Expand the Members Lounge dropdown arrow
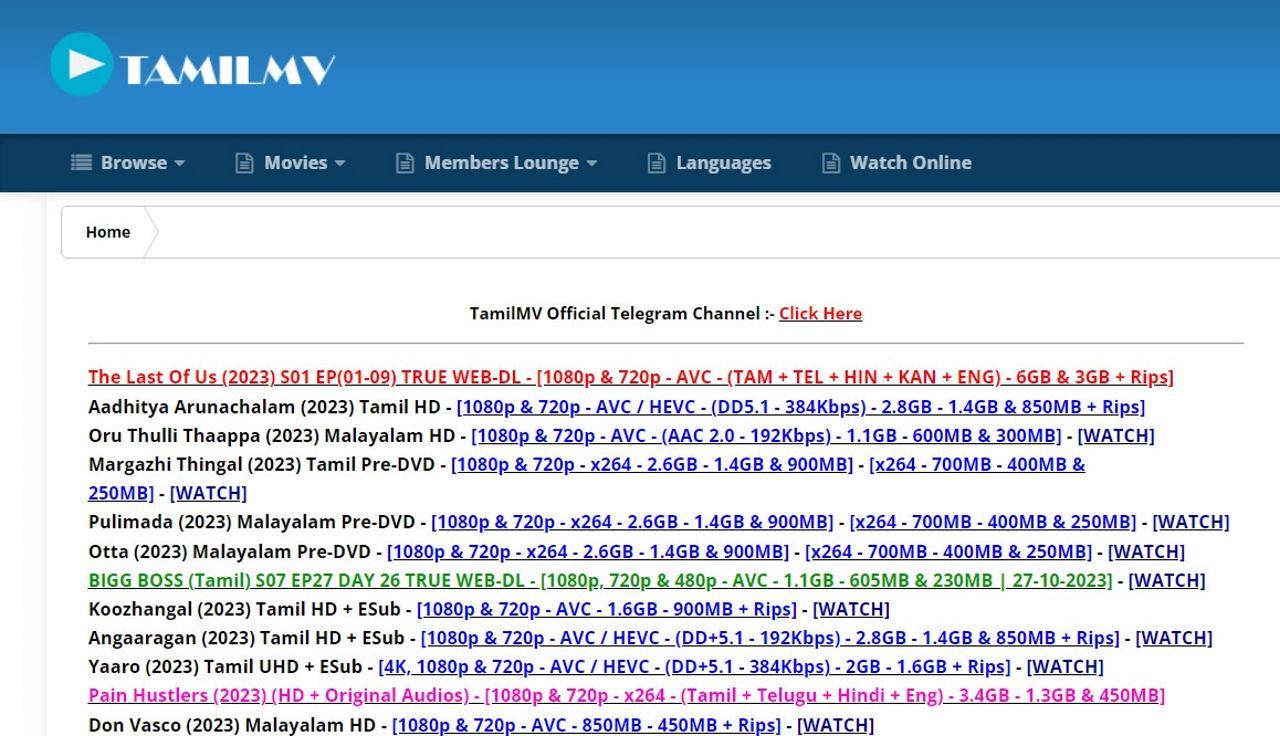The image size is (1280, 736). (591, 163)
